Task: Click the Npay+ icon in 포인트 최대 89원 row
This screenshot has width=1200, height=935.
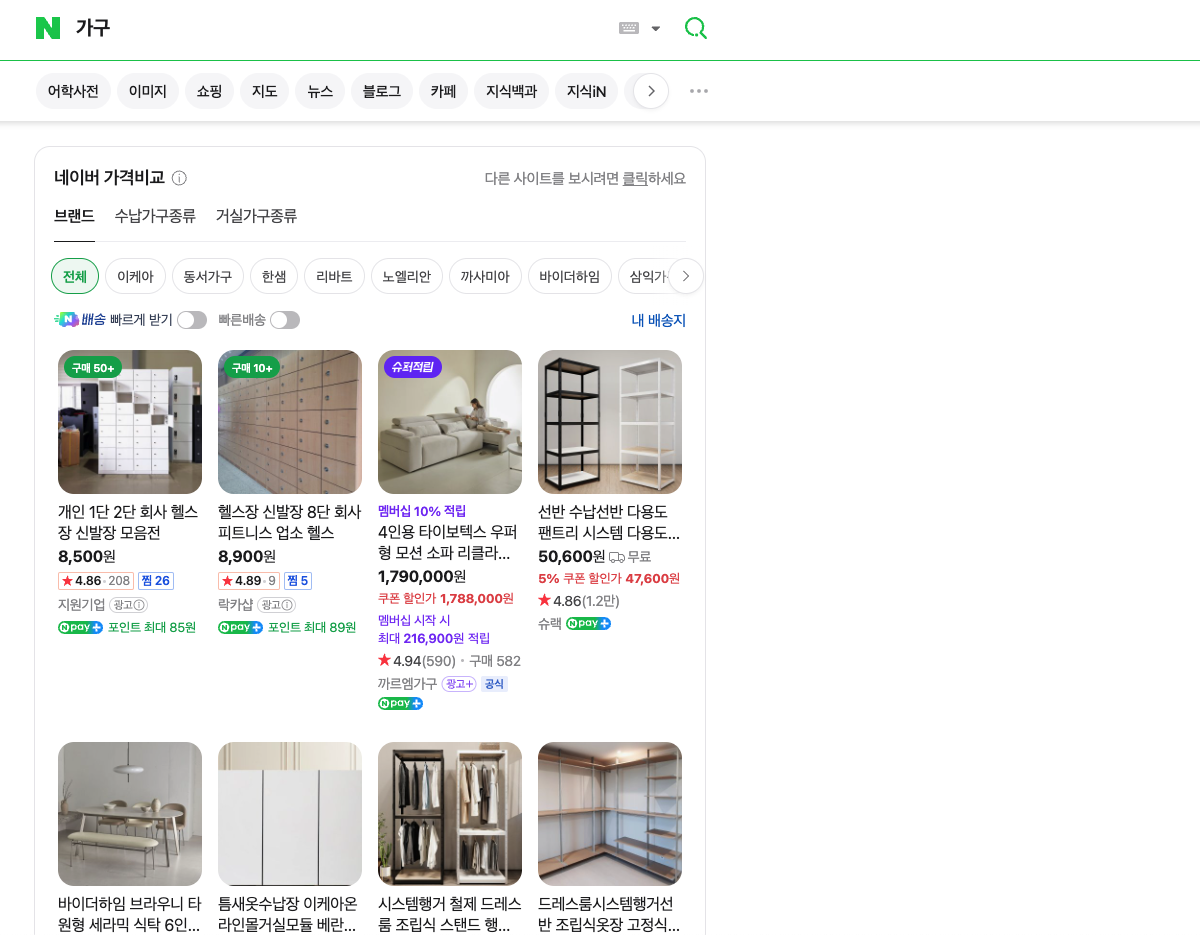Action: (x=241, y=628)
